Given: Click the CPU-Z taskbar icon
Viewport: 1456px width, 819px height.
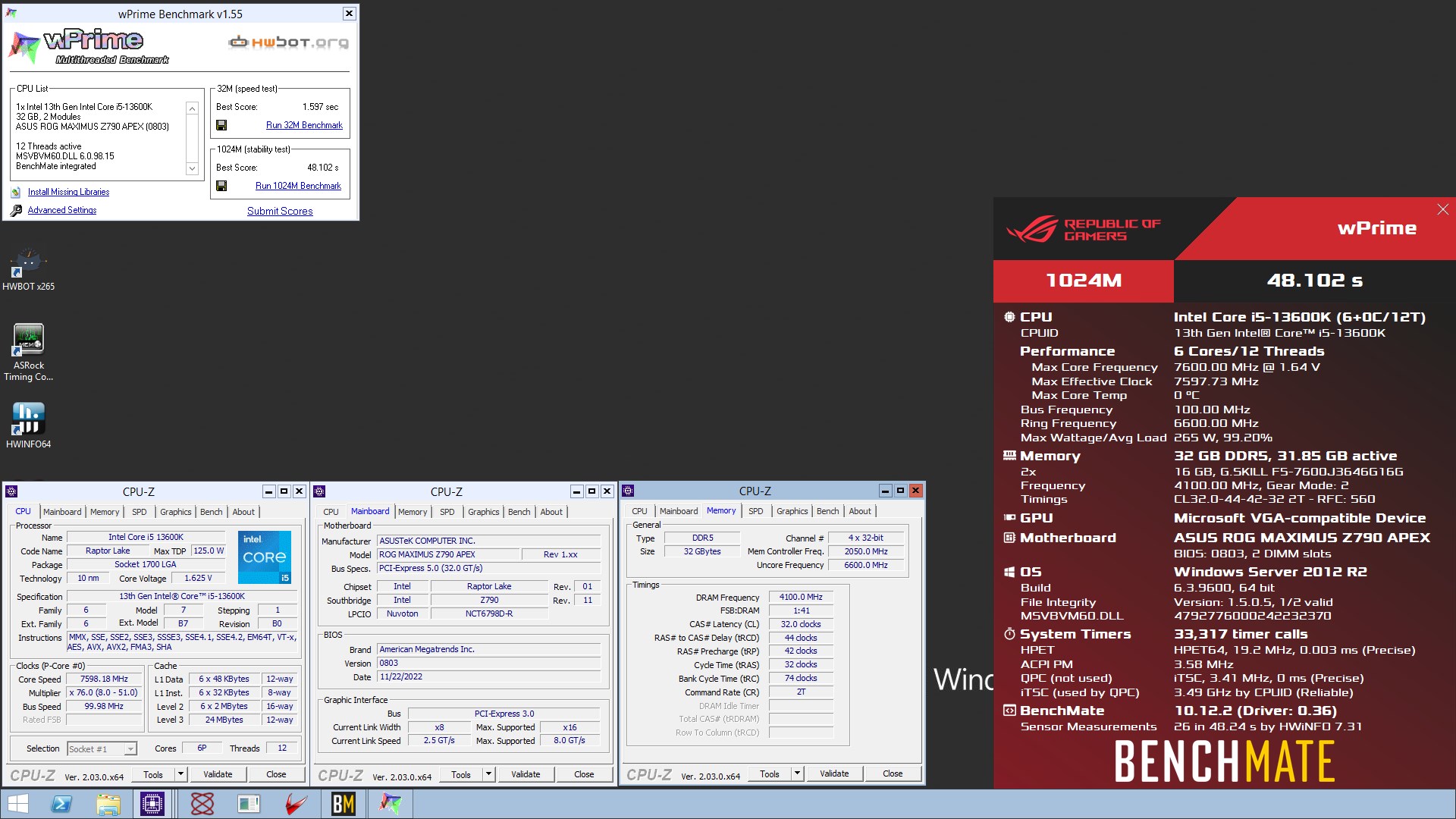Looking at the screenshot, I should [x=152, y=804].
